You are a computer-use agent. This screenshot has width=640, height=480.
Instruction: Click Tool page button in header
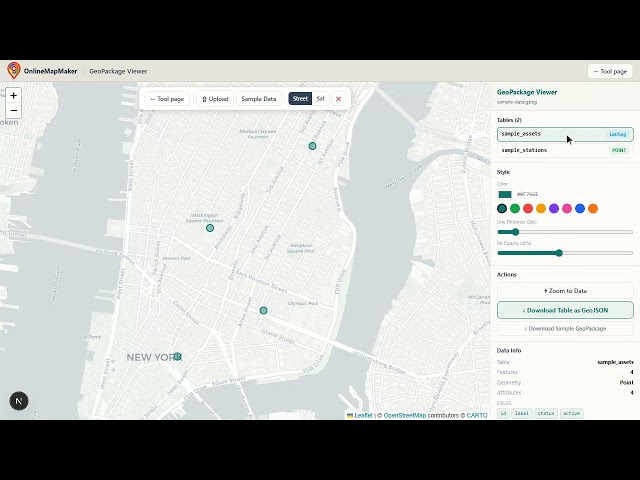610,71
